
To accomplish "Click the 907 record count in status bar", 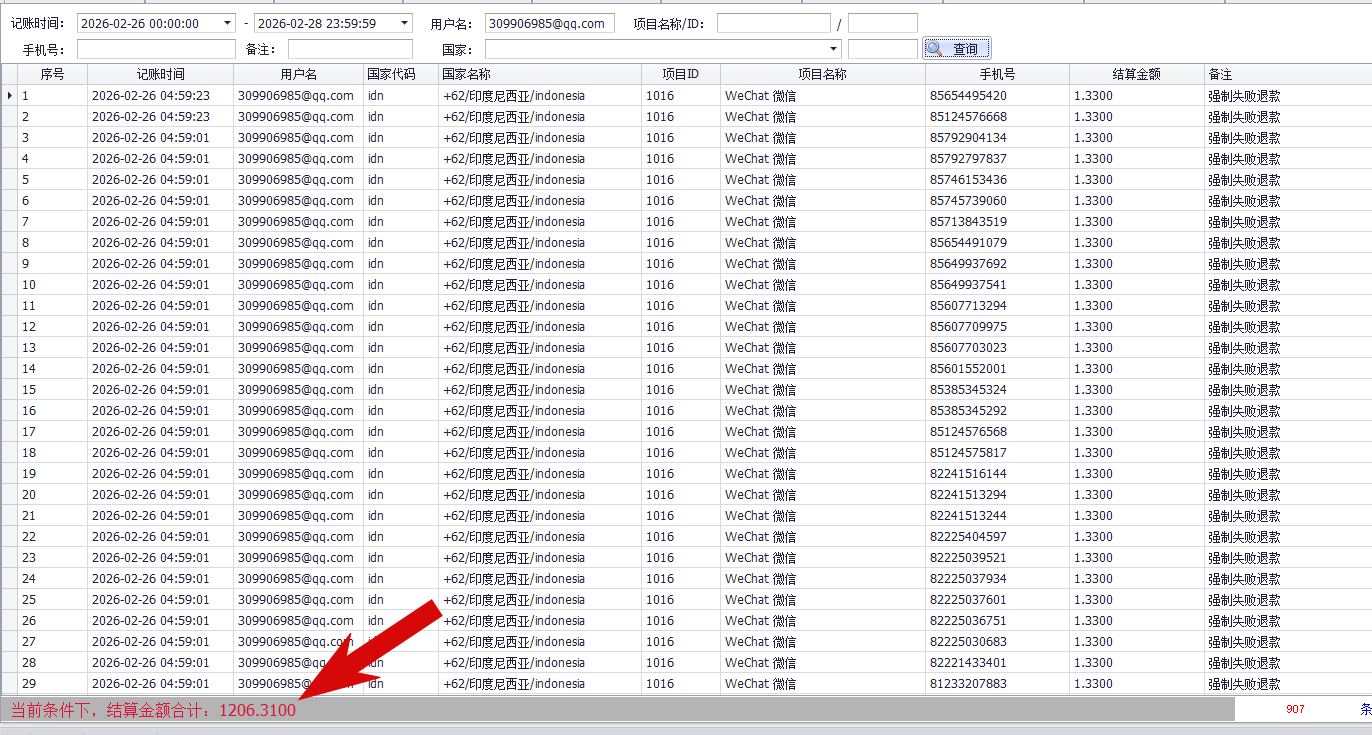I will pos(1295,709).
